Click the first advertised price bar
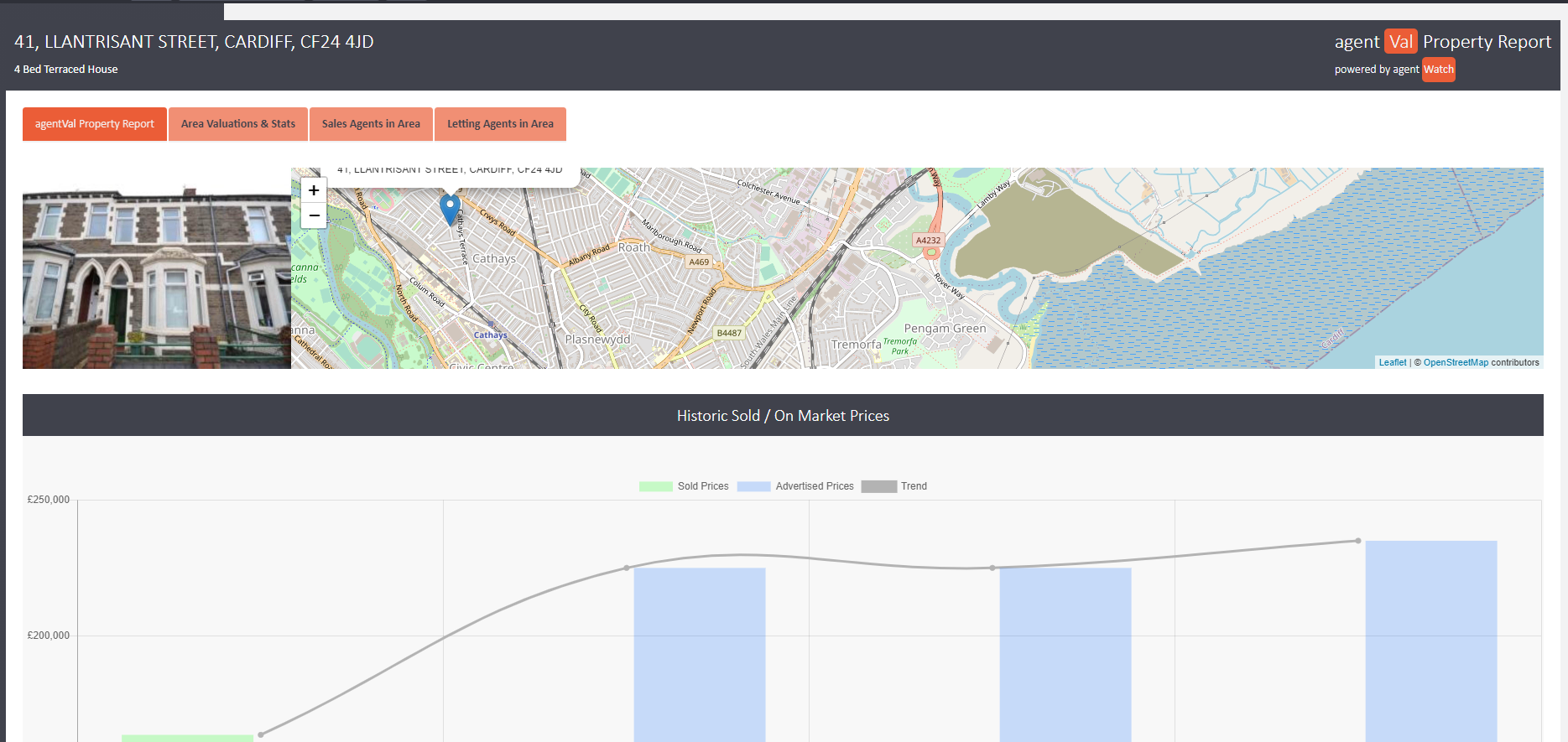Screen dimensions: 1568x742 tap(699, 654)
